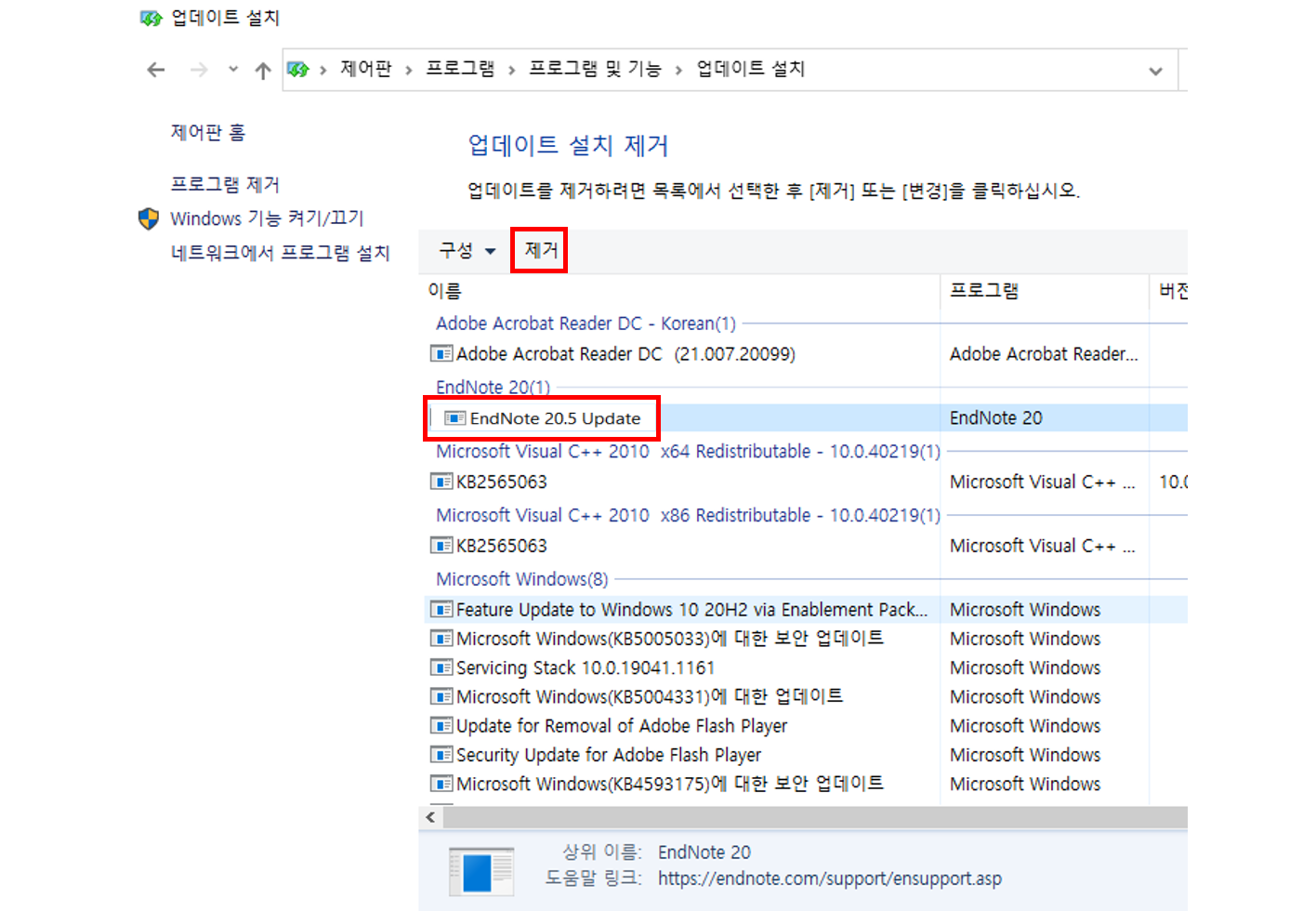
Task: Expand the address bar history dropdown
Action: click(x=1155, y=71)
